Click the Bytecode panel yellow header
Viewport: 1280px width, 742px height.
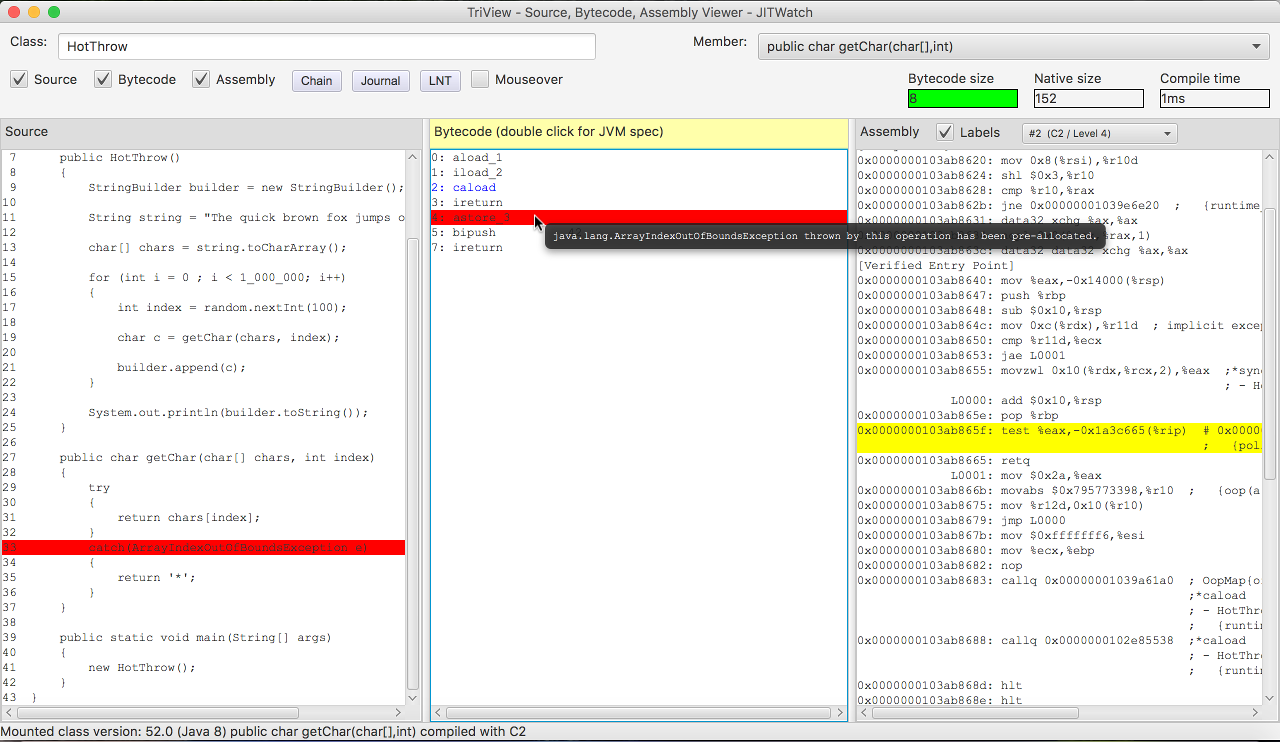pos(638,132)
